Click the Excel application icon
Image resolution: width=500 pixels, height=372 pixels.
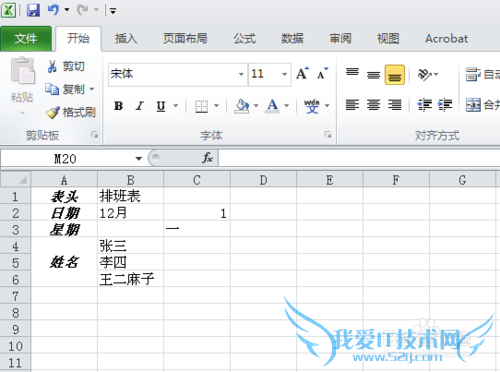click(8, 10)
